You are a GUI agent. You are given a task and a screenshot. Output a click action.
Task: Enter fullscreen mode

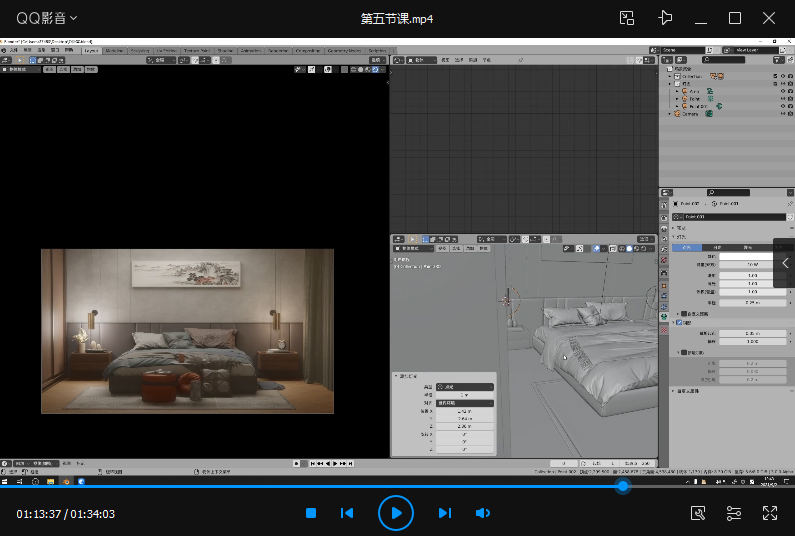pos(770,513)
